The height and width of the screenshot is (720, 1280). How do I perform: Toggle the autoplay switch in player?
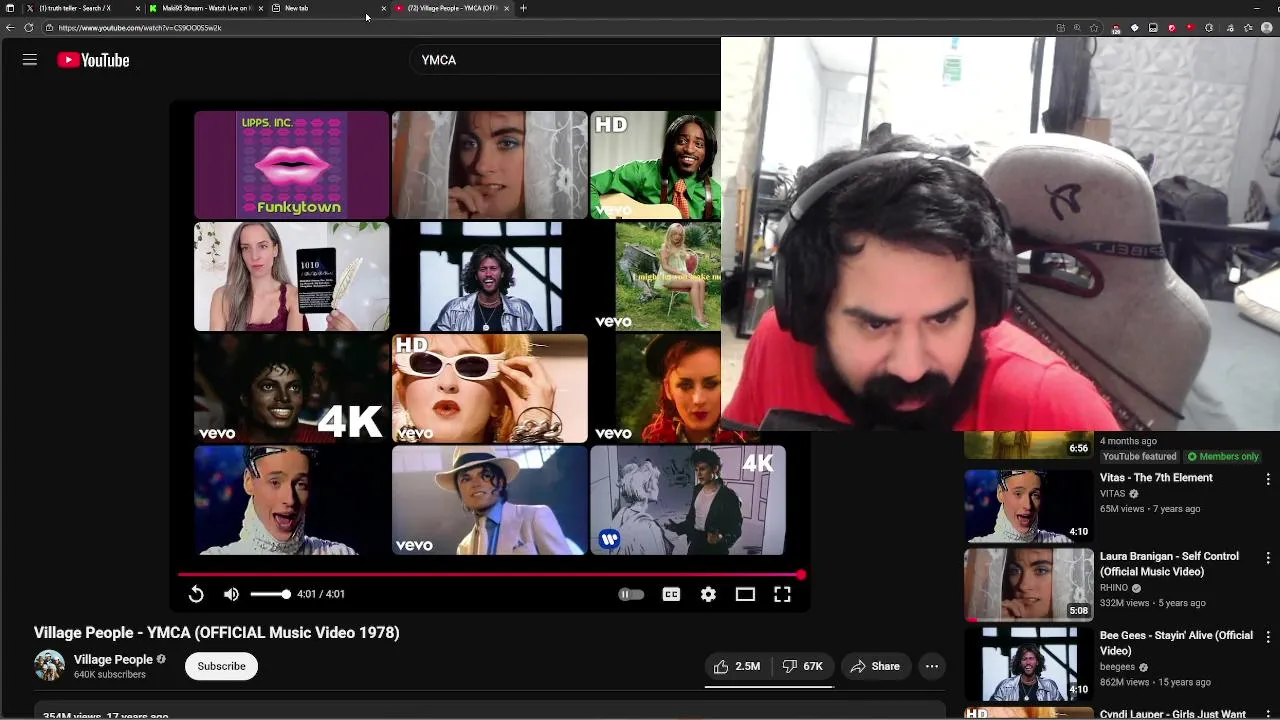[631, 594]
